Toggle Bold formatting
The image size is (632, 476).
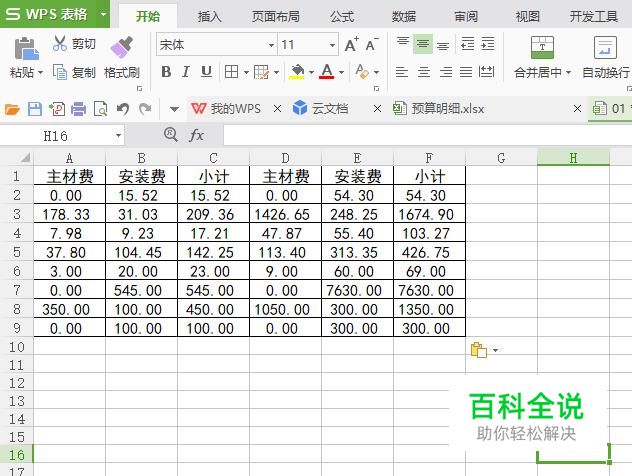(x=166, y=72)
